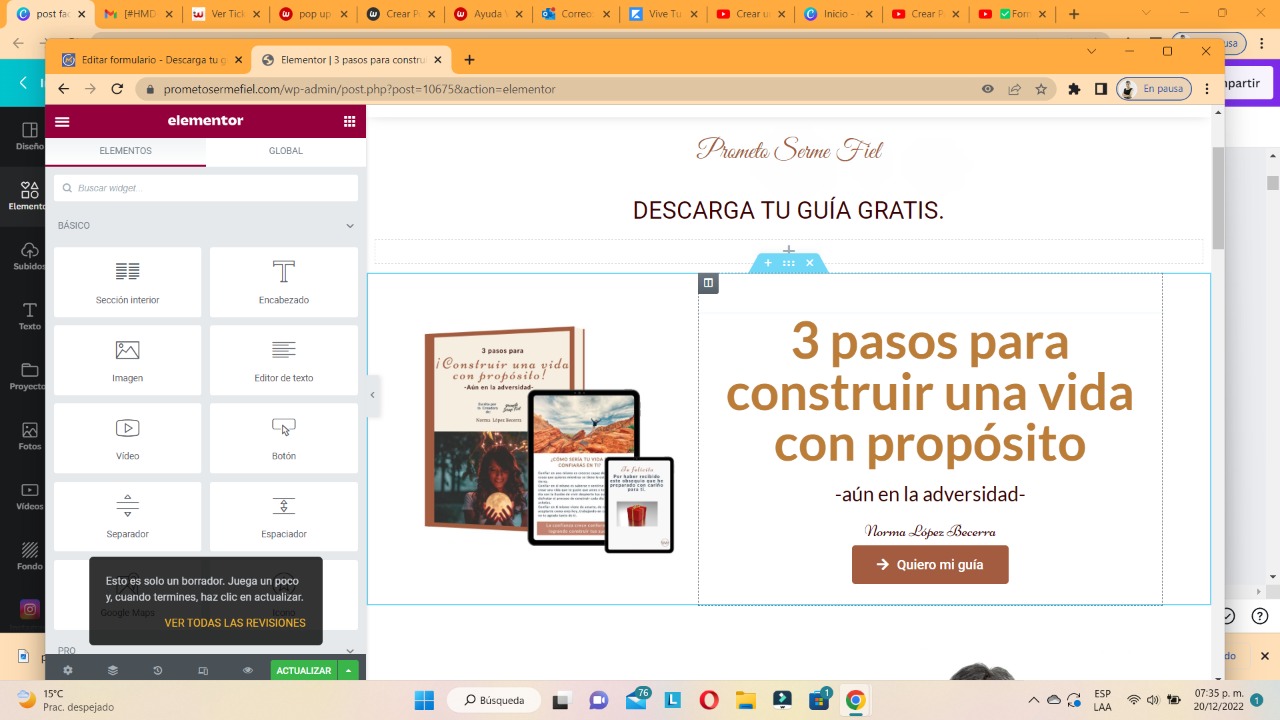Edit section using the six-dot handle
This screenshot has width=1280, height=720.
[789, 263]
